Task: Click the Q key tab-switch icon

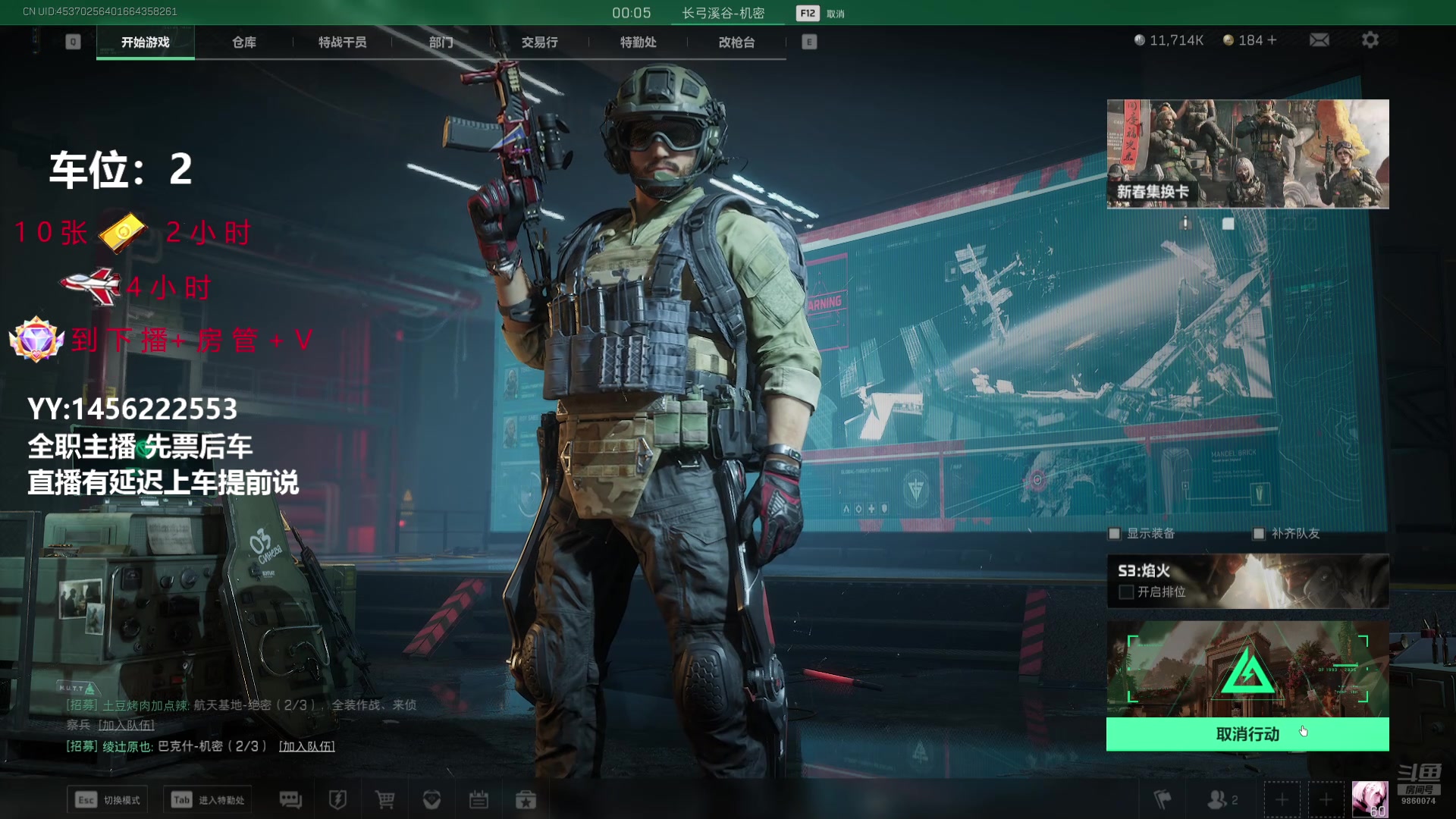Action: (x=73, y=42)
